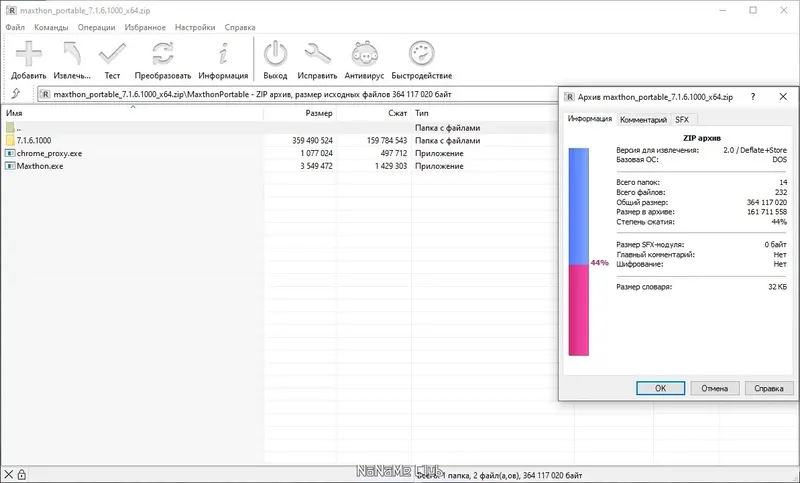This screenshot has height=483, width=800.
Task: Click the parent folder '..' icon
Action: pyautogui.click(x=10, y=128)
